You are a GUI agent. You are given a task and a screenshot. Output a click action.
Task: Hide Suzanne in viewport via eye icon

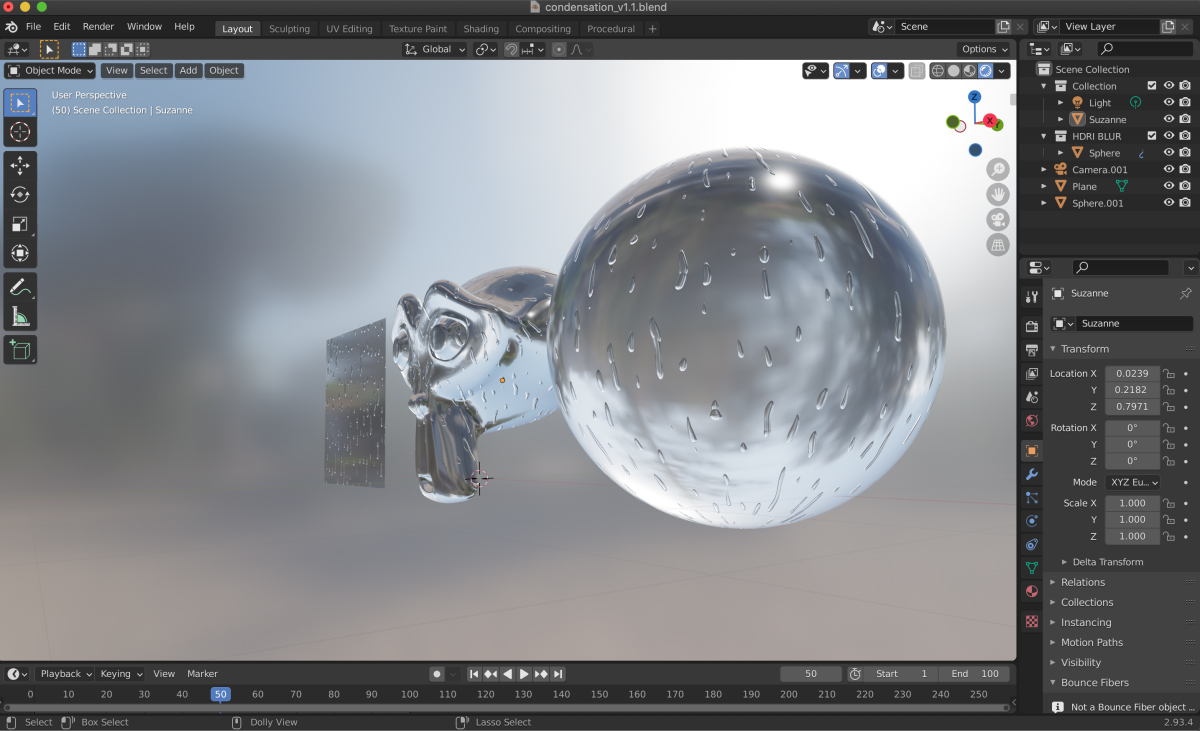(1168, 119)
